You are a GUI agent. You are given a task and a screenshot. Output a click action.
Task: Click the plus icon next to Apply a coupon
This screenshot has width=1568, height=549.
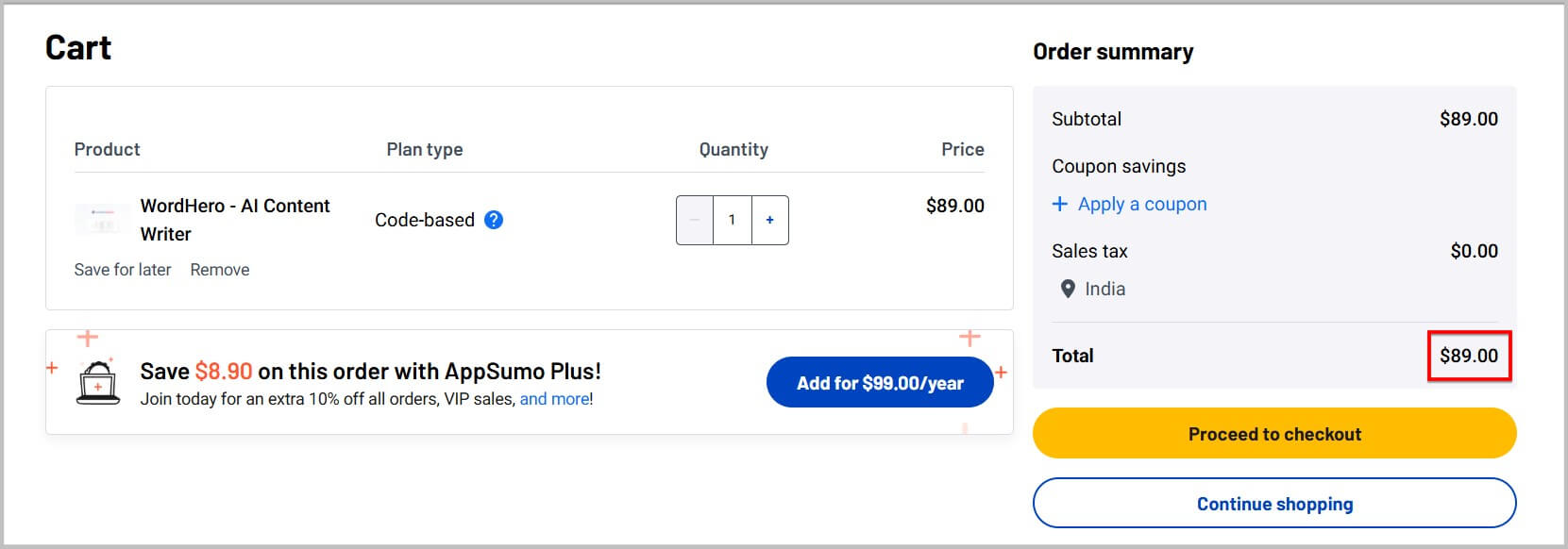tap(1059, 204)
